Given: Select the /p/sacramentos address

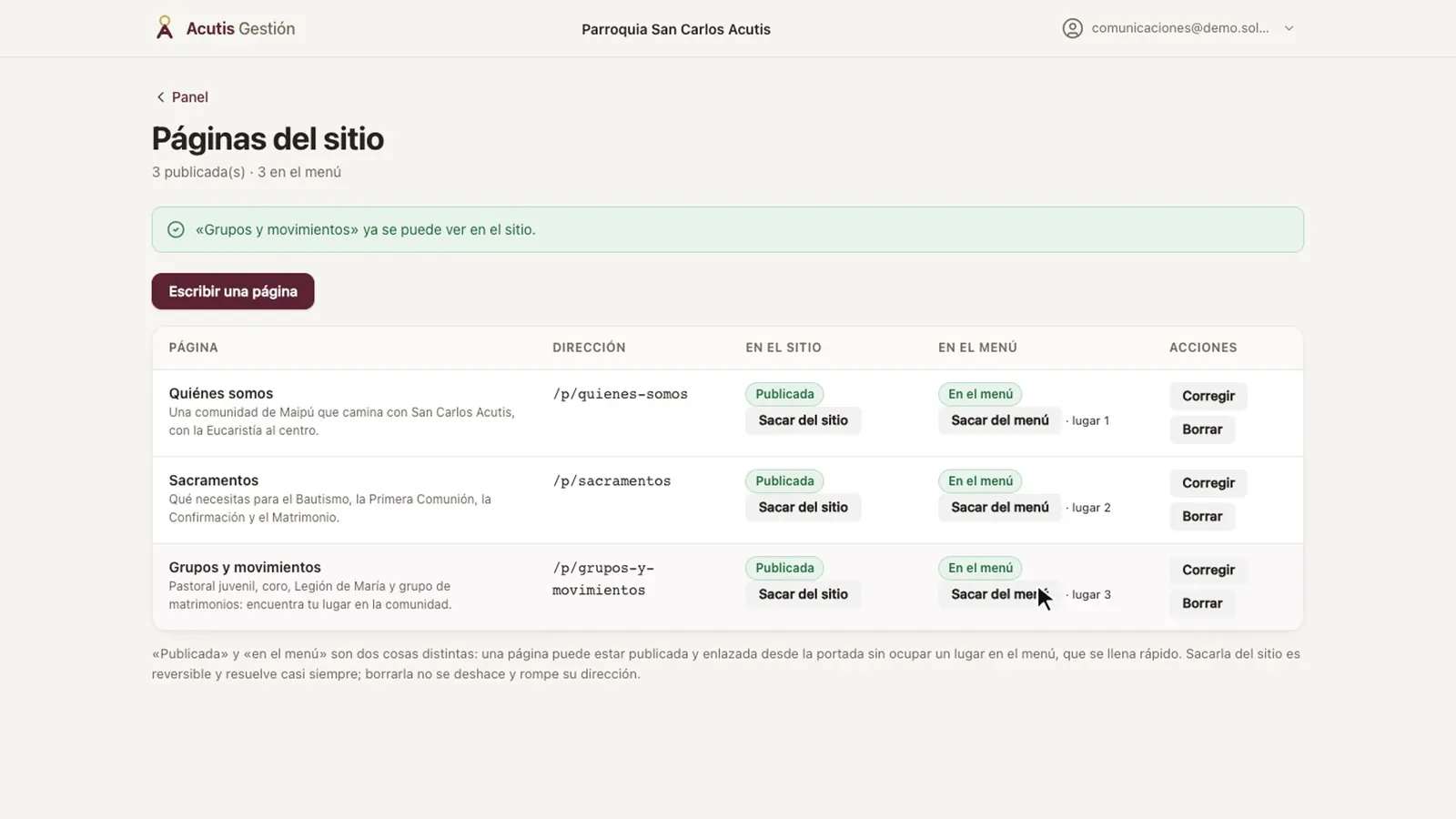Looking at the screenshot, I should coord(612,481).
